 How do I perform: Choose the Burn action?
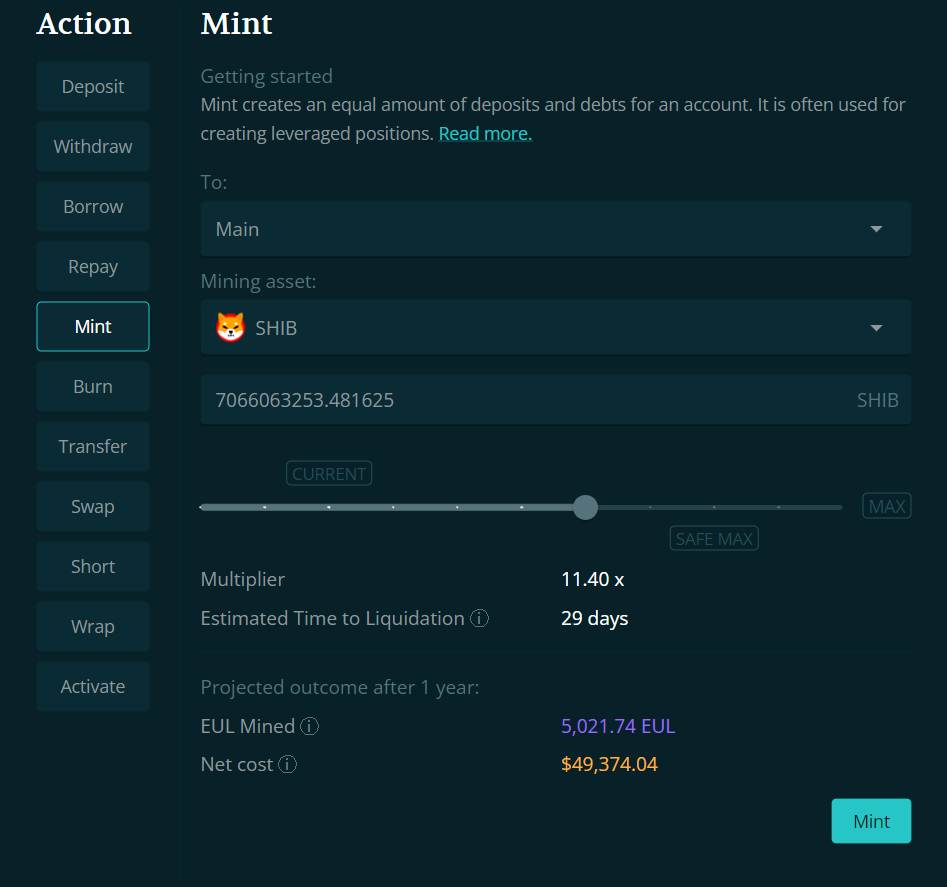point(93,387)
